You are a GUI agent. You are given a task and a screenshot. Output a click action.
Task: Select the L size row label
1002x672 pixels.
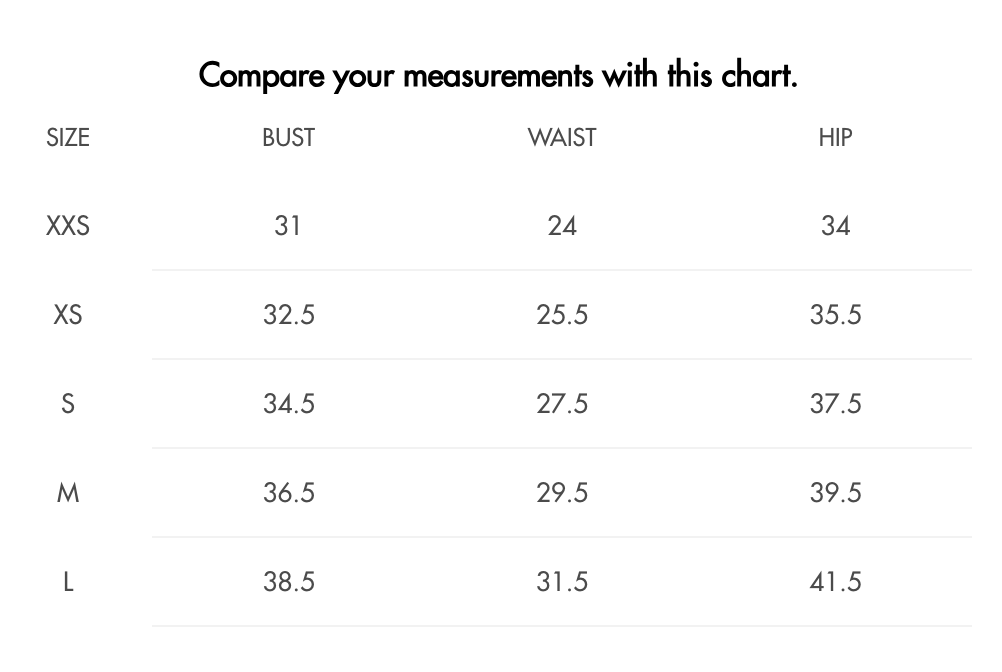pyautogui.click(x=68, y=581)
